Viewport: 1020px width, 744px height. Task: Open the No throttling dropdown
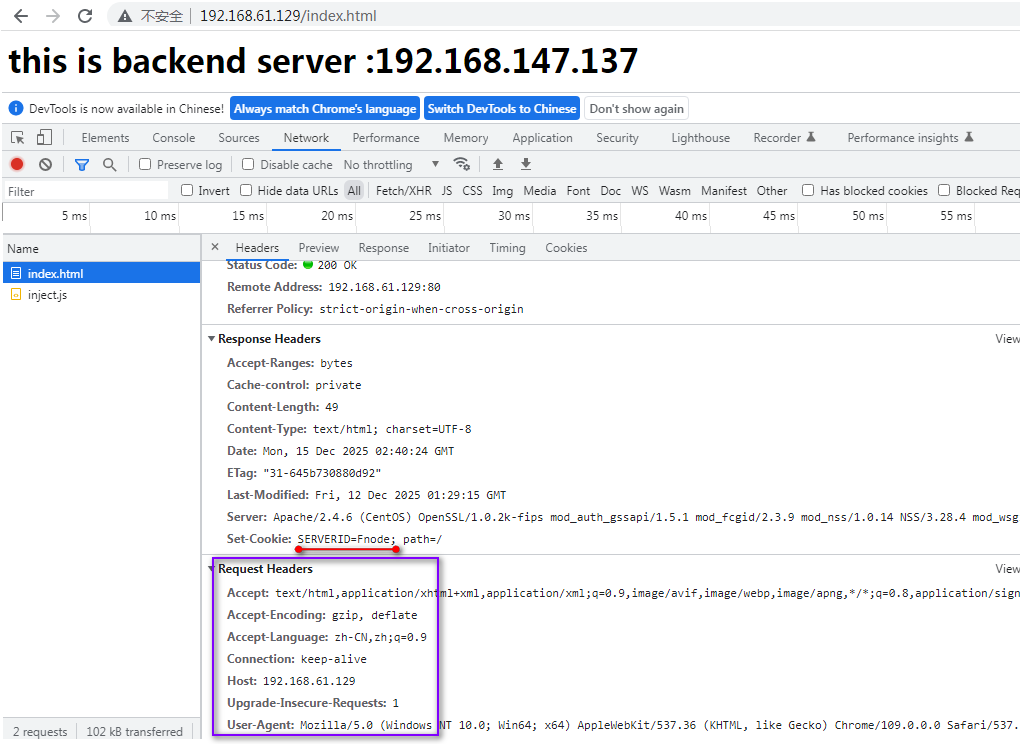[x=392, y=165]
